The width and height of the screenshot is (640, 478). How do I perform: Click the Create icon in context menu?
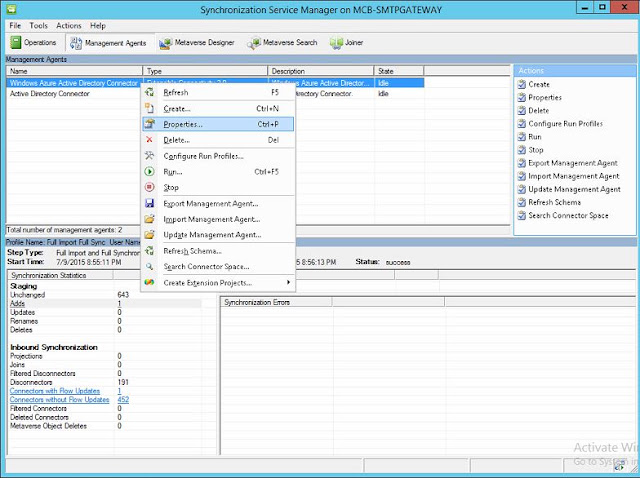pyautogui.click(x=149, y=108)
